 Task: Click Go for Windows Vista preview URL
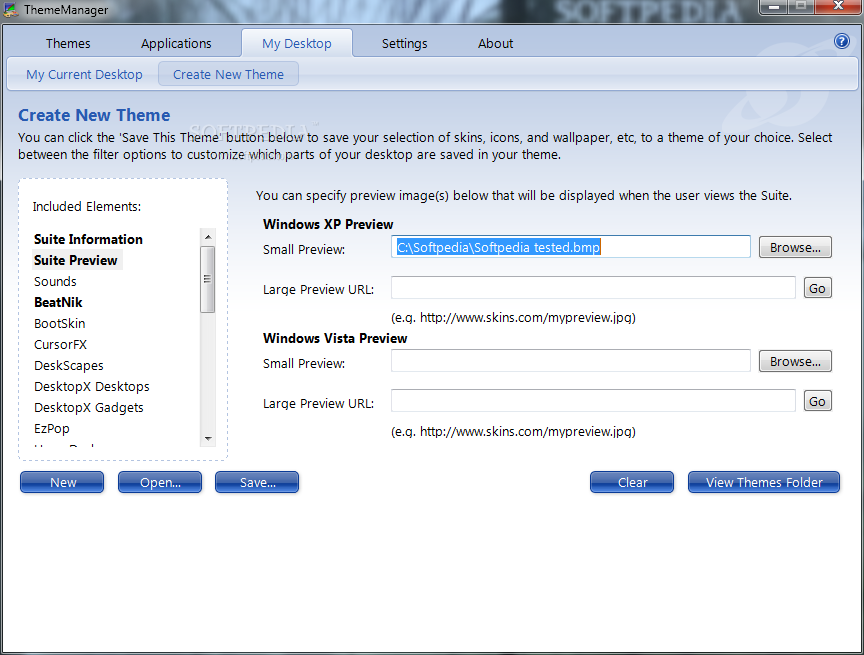817,402
